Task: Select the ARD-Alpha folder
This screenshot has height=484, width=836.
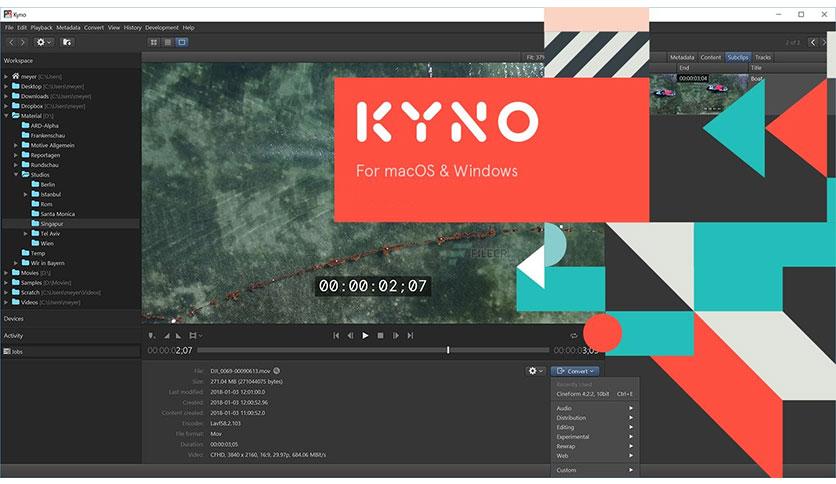Action: click(40, 126)
